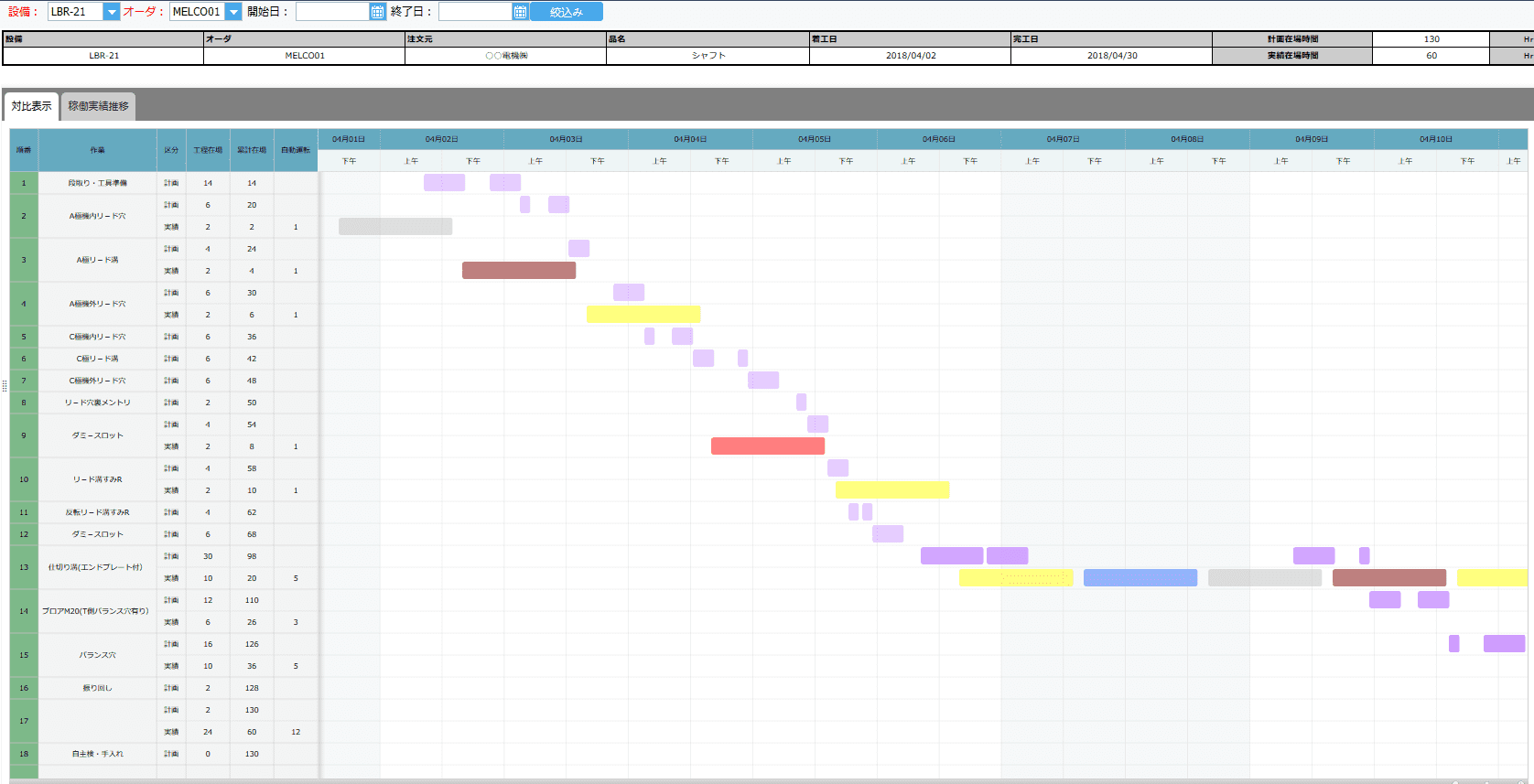This screenshot has width=1534, height=784.
Task: Click the 計画在場時間 value 130
Action: (x=1431, y=39)
